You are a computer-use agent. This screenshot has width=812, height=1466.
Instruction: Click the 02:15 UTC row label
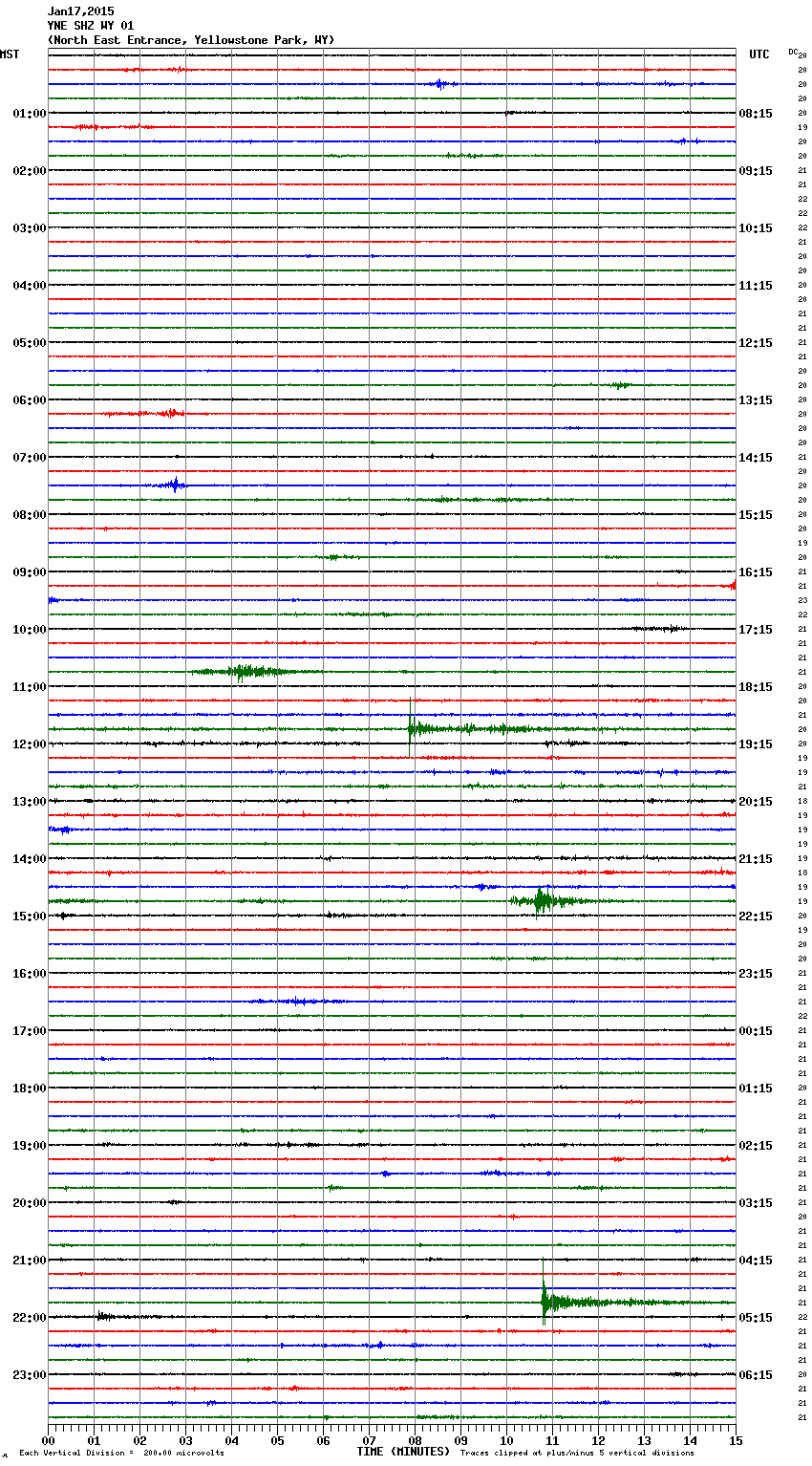(x=756, y=1146)
